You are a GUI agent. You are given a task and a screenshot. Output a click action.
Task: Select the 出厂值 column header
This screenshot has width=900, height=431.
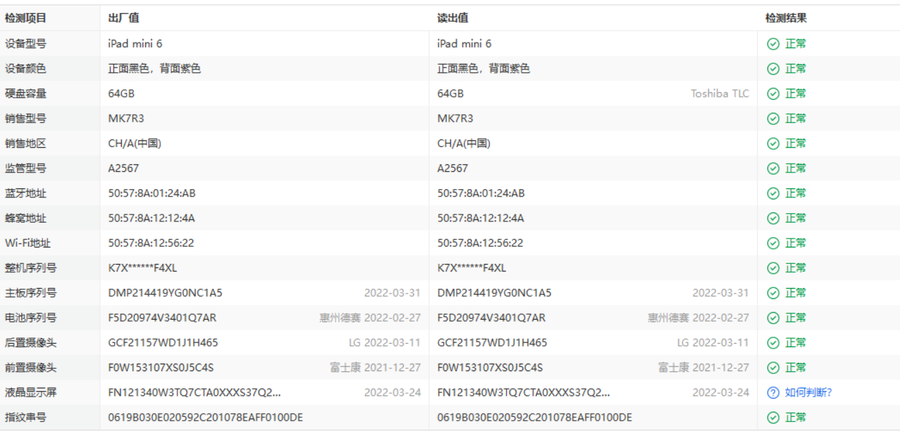point(123,18)
